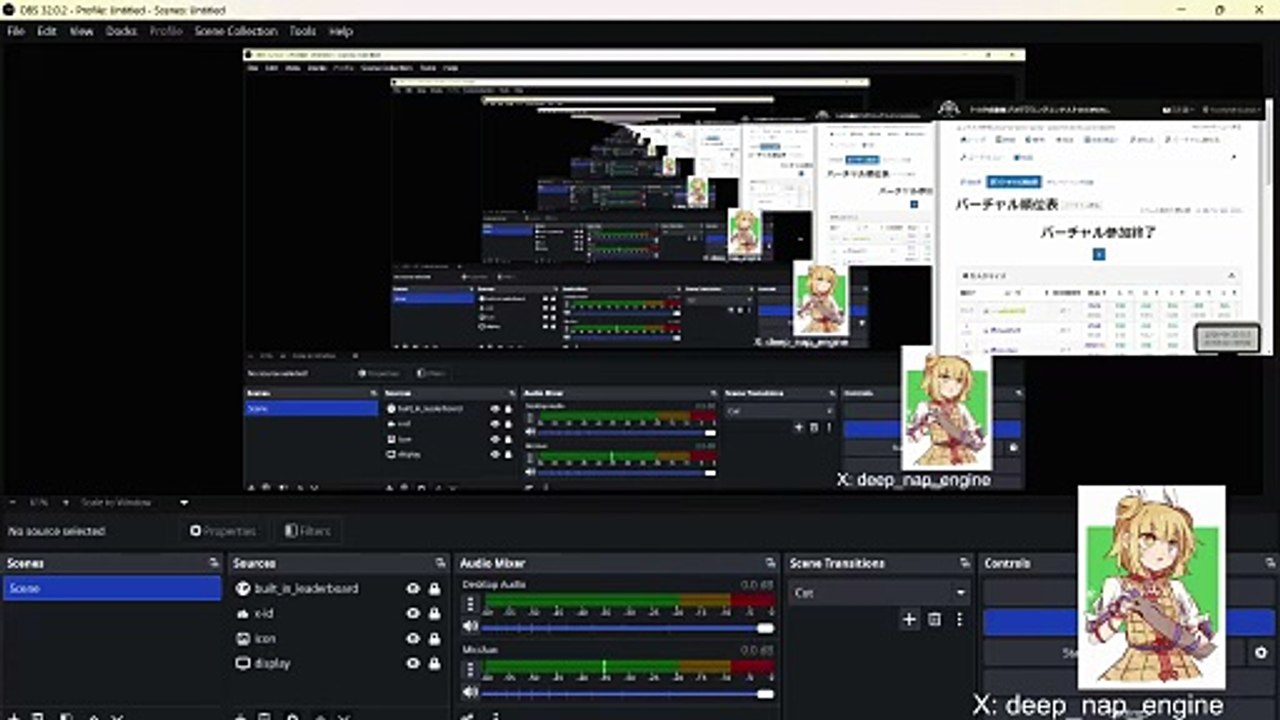Zoom in the preview with the plus icon
The image size is (1280, 720).
pyautogui.click(x=66, y=502)
